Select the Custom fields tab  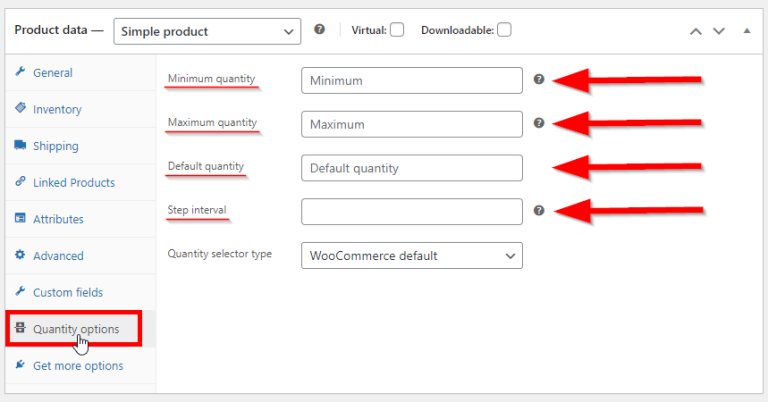pyautogui.click(x=67, y=292)
